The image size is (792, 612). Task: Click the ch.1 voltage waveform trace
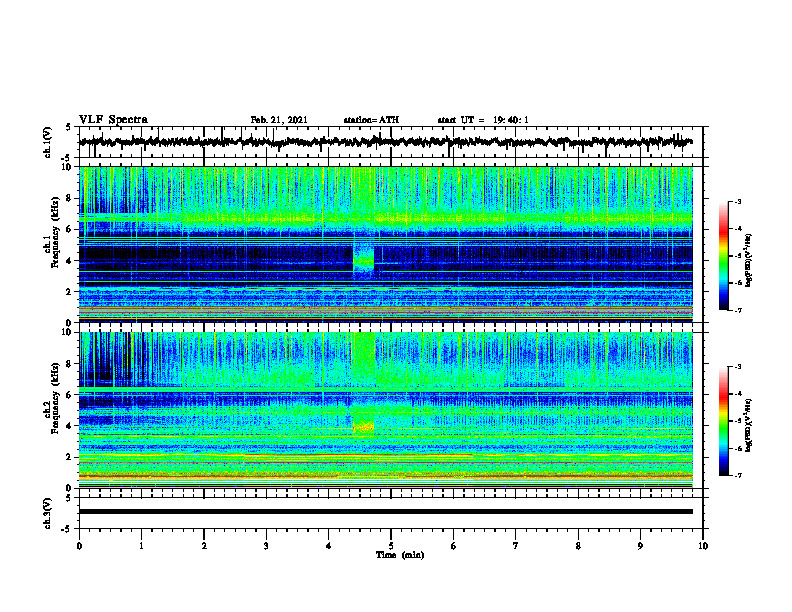385,142
